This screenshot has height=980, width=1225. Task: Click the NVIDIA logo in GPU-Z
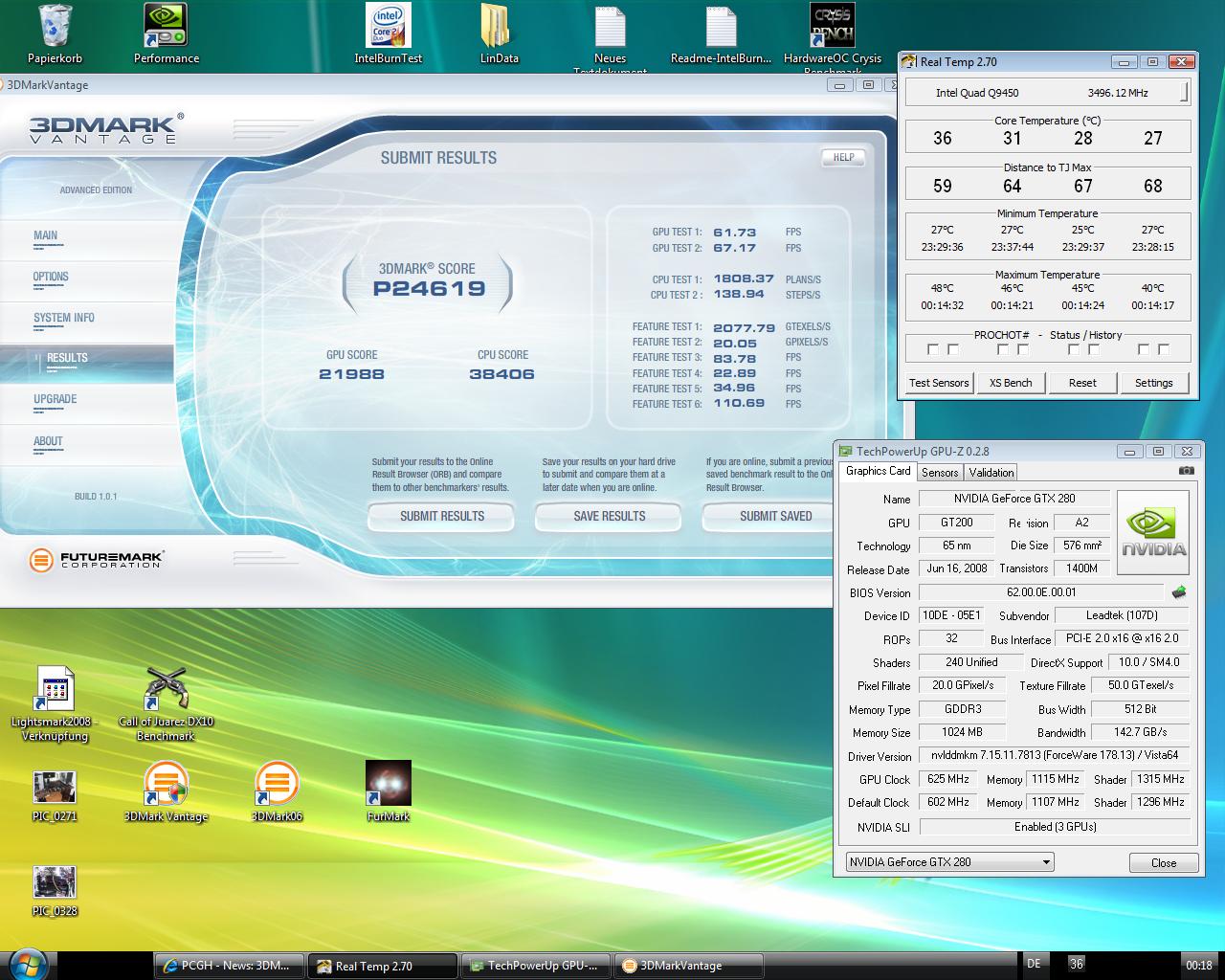(1153, 532)
